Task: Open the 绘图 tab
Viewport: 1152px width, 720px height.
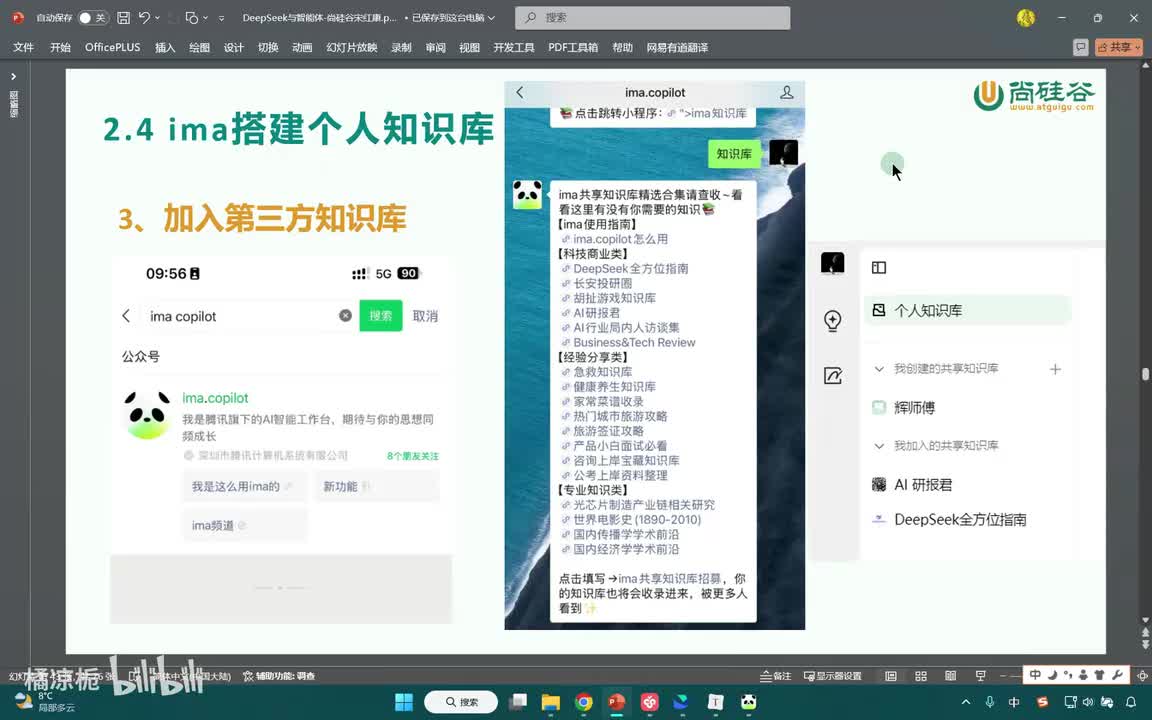Action: (199, 47)
